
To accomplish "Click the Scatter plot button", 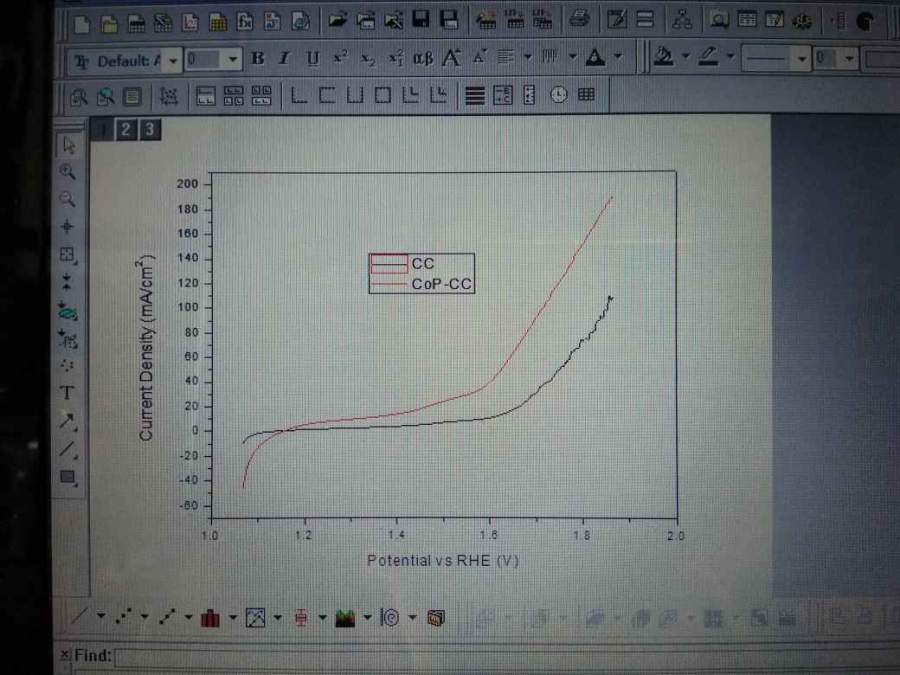I will [x=123, y=618].
